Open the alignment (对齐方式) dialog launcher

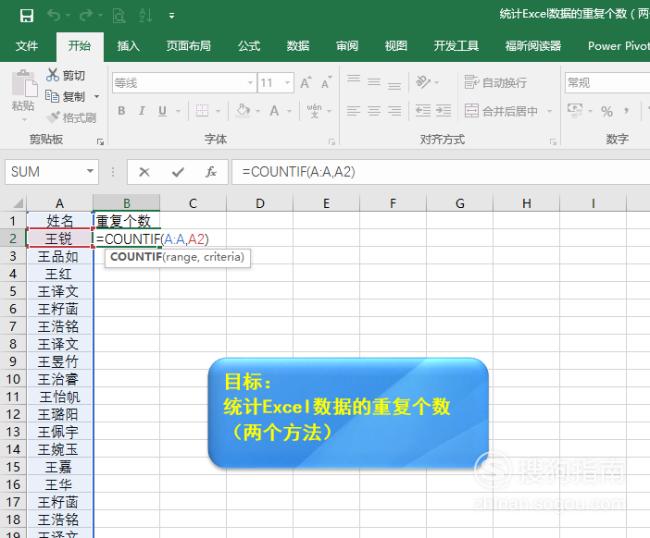click(553, 142)
